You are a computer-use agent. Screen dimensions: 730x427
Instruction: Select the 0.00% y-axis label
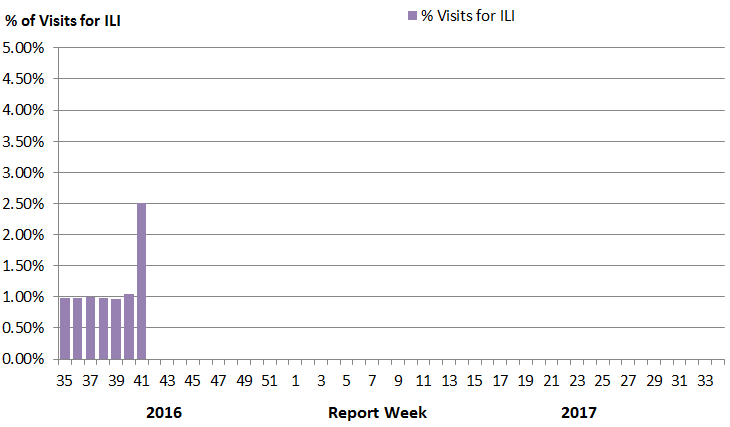25,358
